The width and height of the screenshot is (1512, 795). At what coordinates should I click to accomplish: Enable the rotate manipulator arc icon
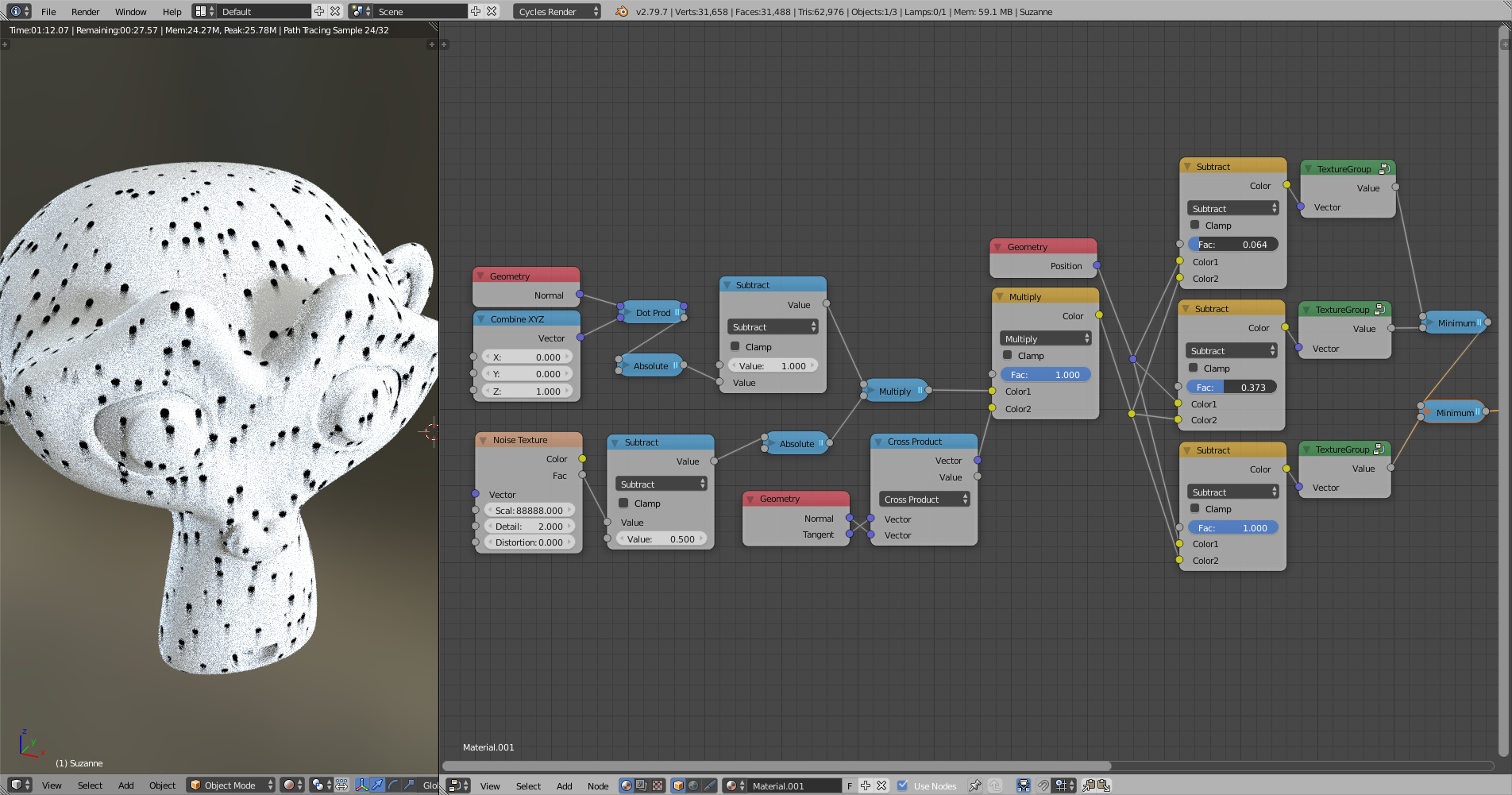pyautogui.click(x=393, y=785)
